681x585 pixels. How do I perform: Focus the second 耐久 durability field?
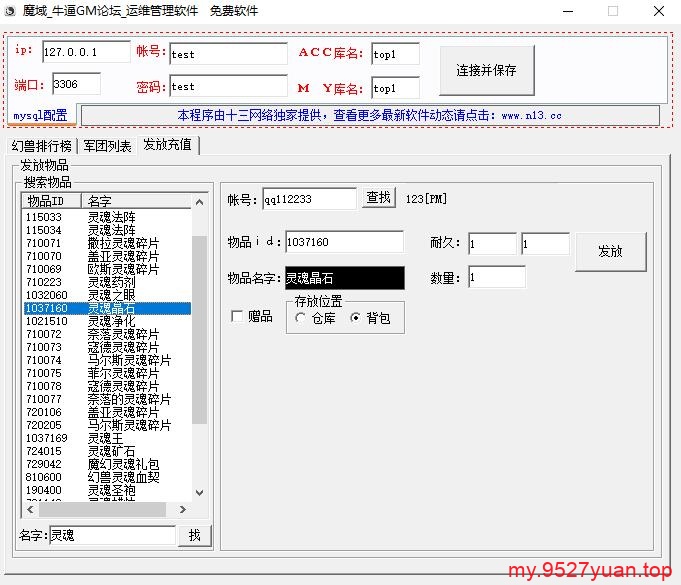point(545,244)
